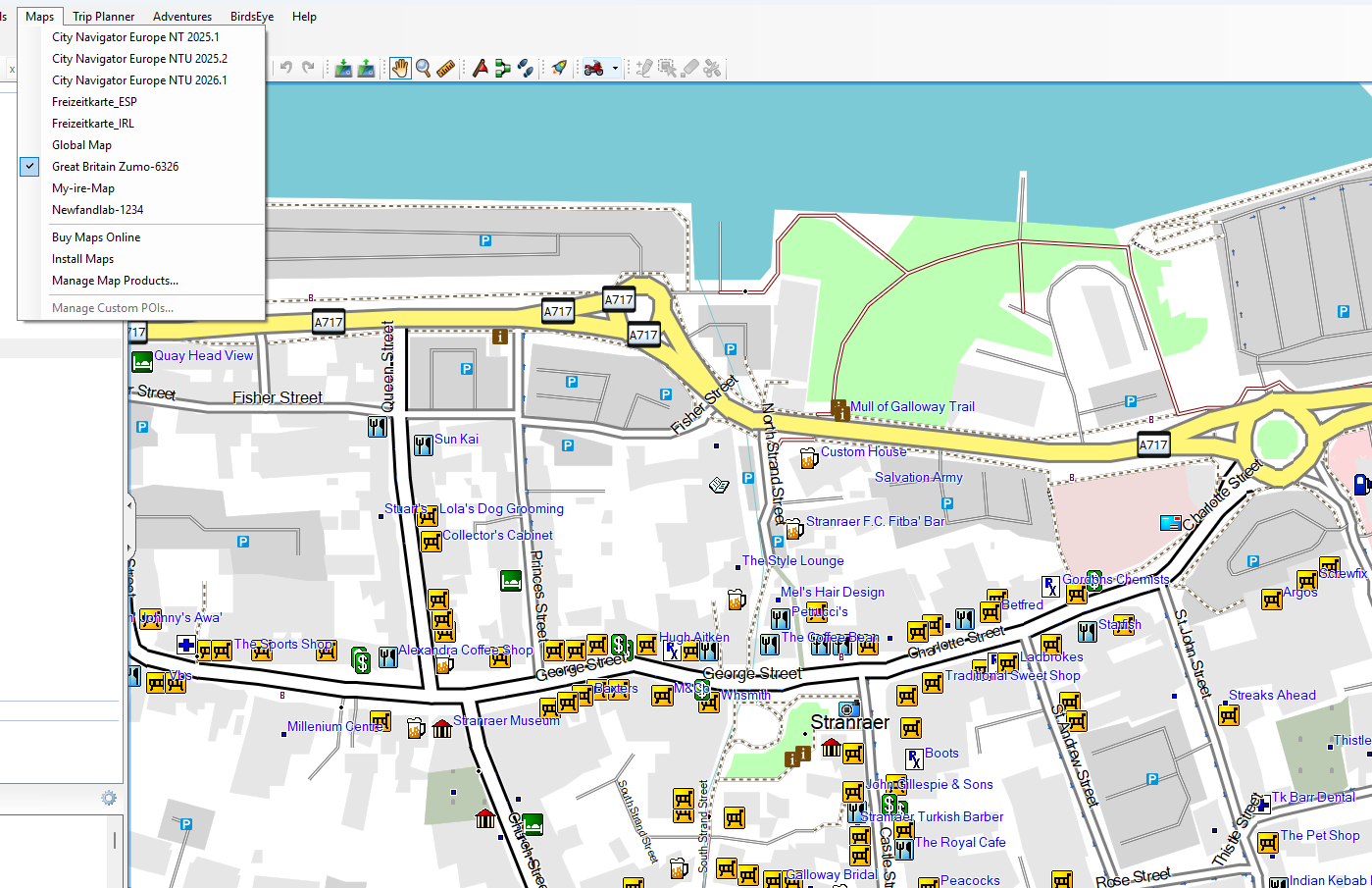The width and height of the screenshot is (1372, 888).
Task: Click the Salvation Army label
Action: pos(919,477)
